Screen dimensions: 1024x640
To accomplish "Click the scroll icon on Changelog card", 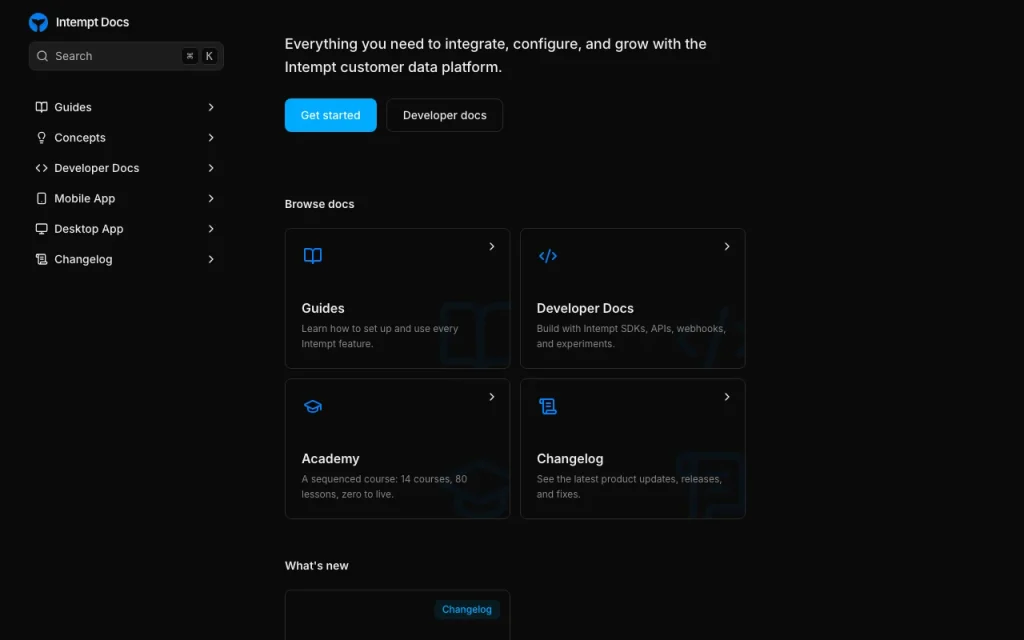I will (548, 406).
